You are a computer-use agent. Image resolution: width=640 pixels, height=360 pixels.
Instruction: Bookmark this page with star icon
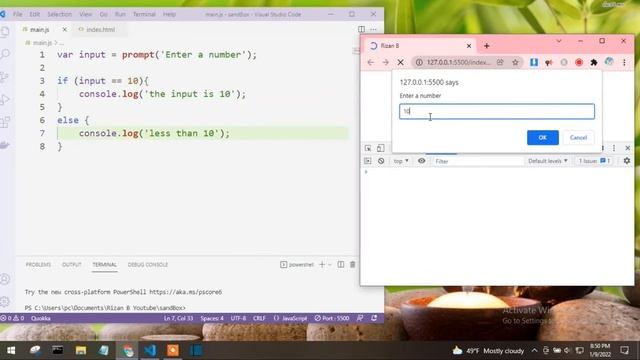(x=515, y=62)
